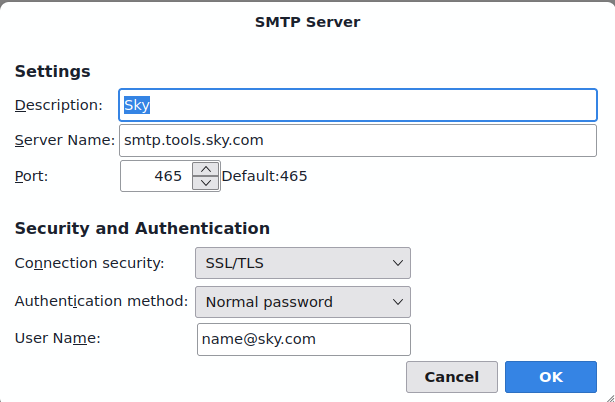
Task: Click the Connection security label
Action: 89,263
